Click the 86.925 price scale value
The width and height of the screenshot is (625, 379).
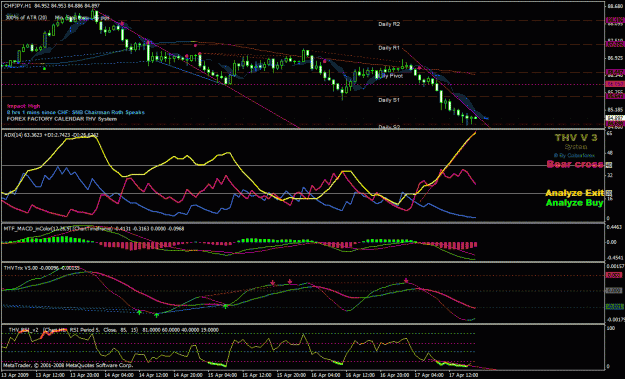coord(614,58)
